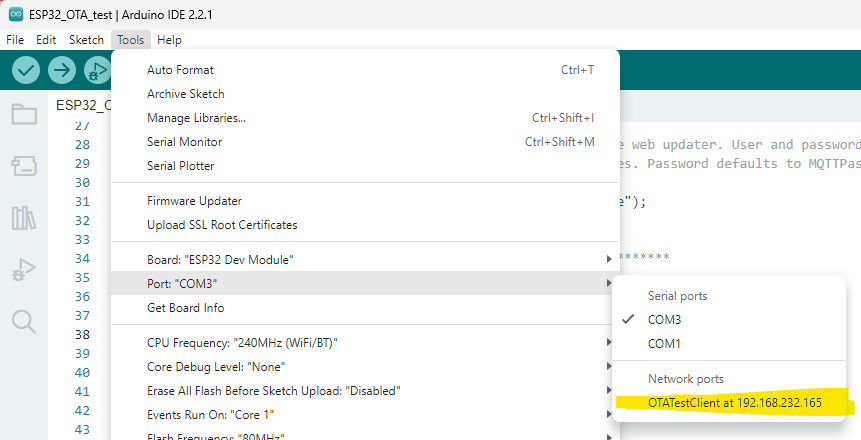Click the Arduino IDE logo in title bar

tap(16, 14)
